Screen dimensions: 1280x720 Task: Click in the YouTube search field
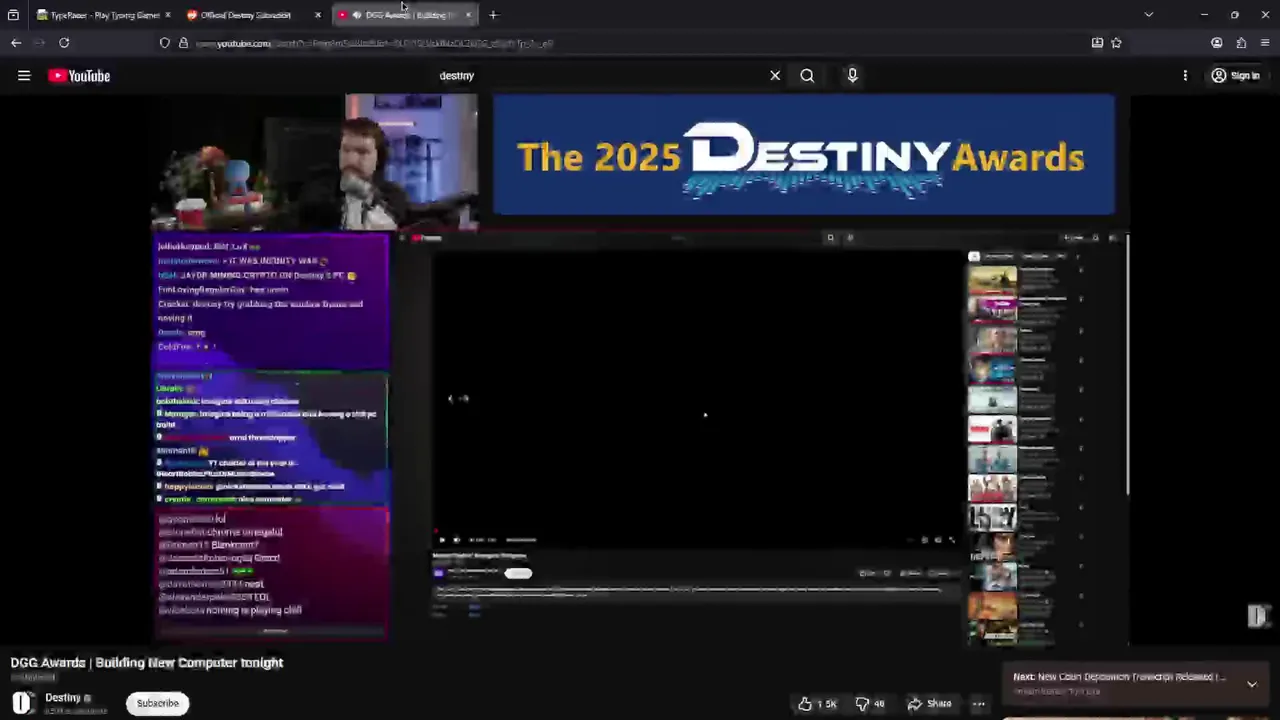pos(600,76)
